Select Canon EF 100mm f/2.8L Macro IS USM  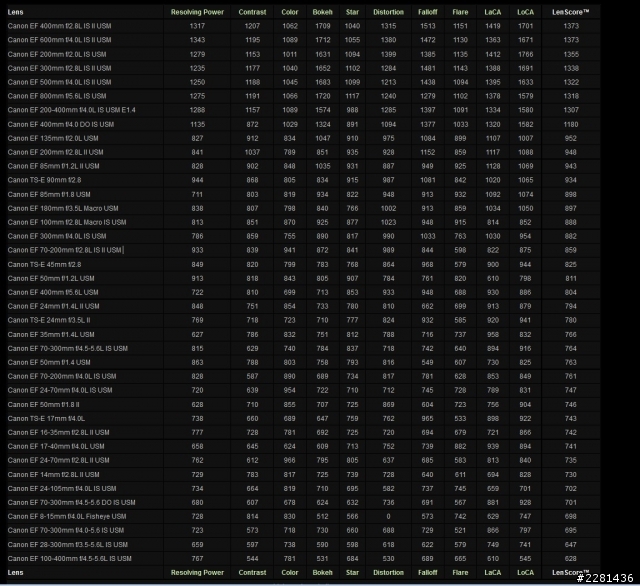pos(67,222)
